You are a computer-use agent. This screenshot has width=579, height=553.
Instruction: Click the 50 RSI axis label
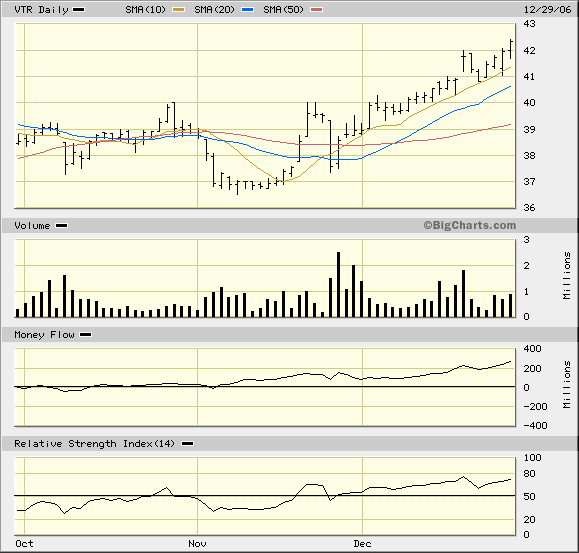529,497
